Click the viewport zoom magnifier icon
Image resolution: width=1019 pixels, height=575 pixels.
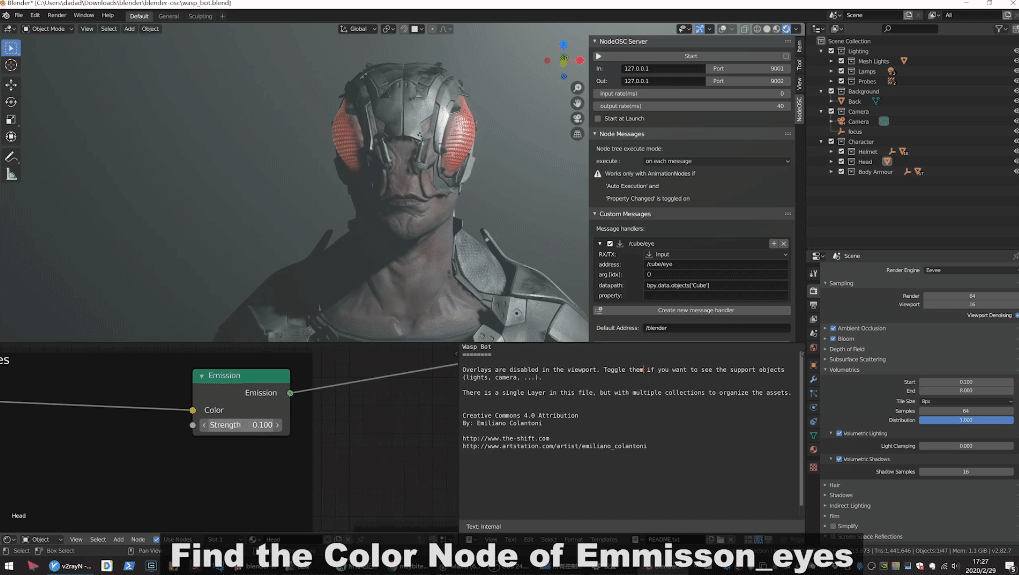[x=576, y=88]
